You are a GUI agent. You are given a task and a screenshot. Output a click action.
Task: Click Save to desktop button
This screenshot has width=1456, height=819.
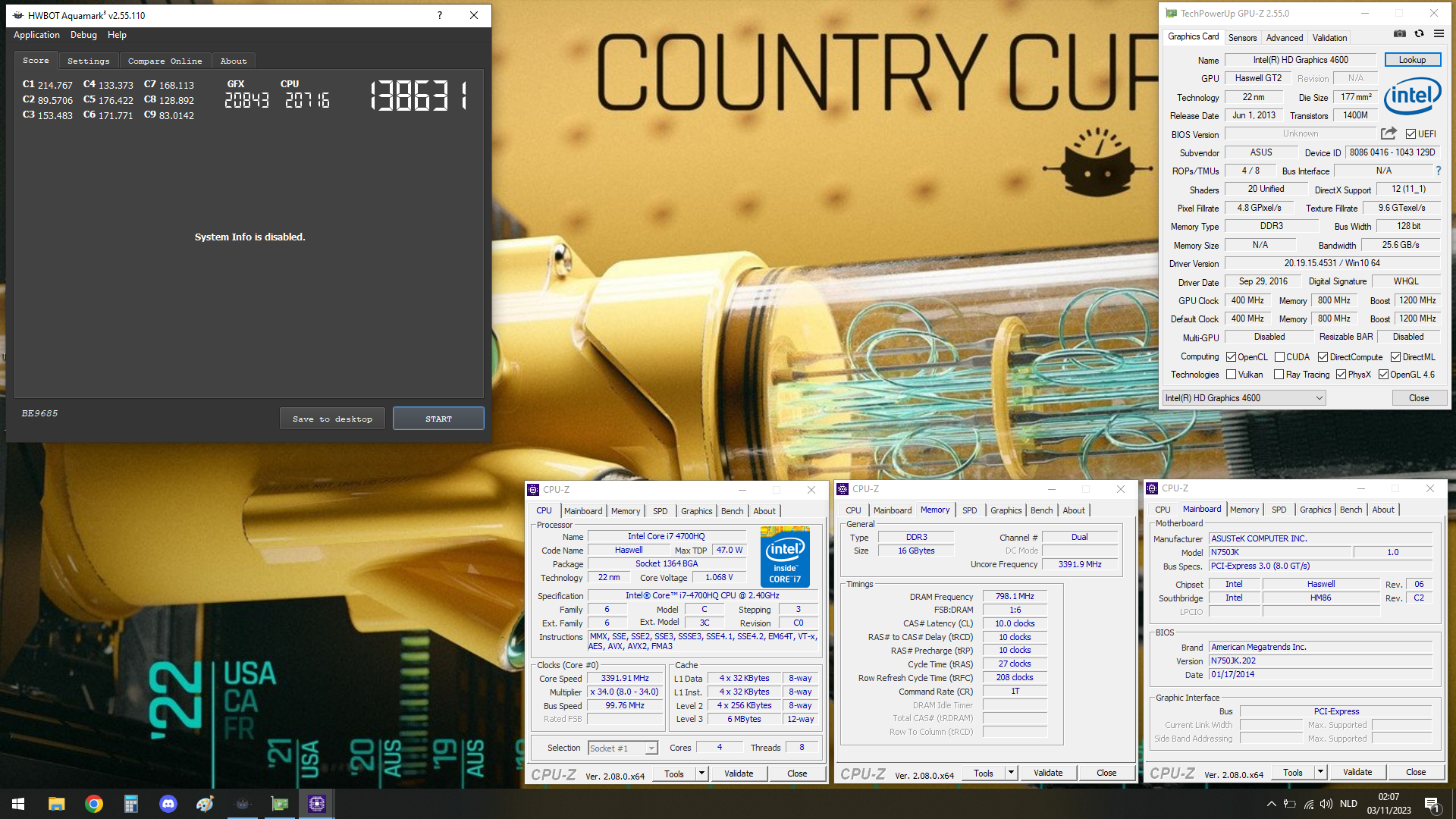click(x=332, y=419)
